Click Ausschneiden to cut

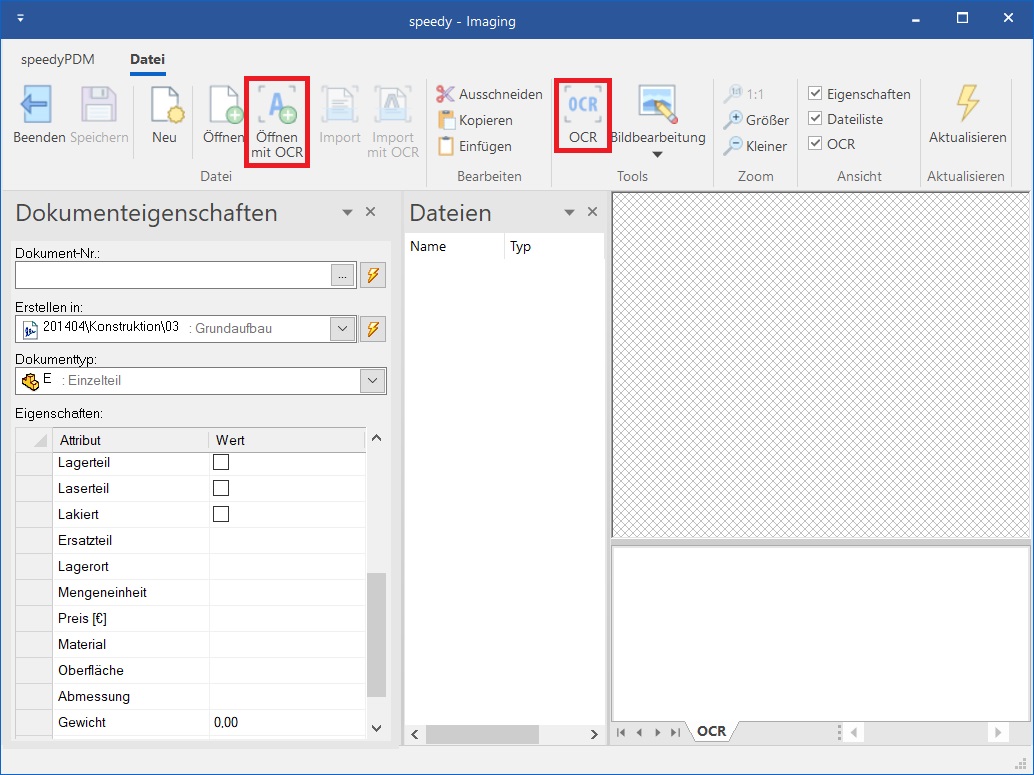[446, 94]
